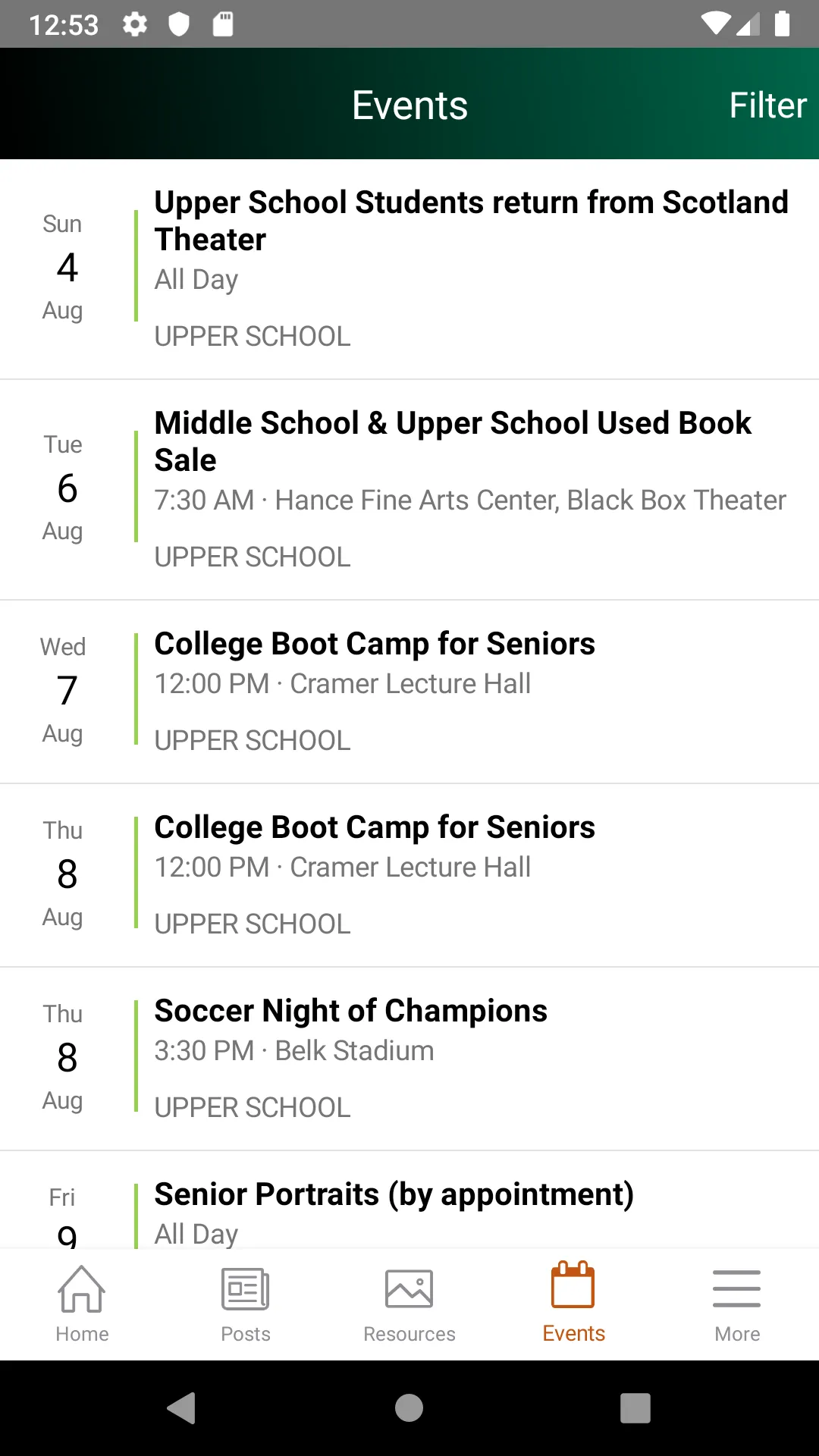
Task: Open the Posts newspaper icon
Action: tap(246, 1288)
